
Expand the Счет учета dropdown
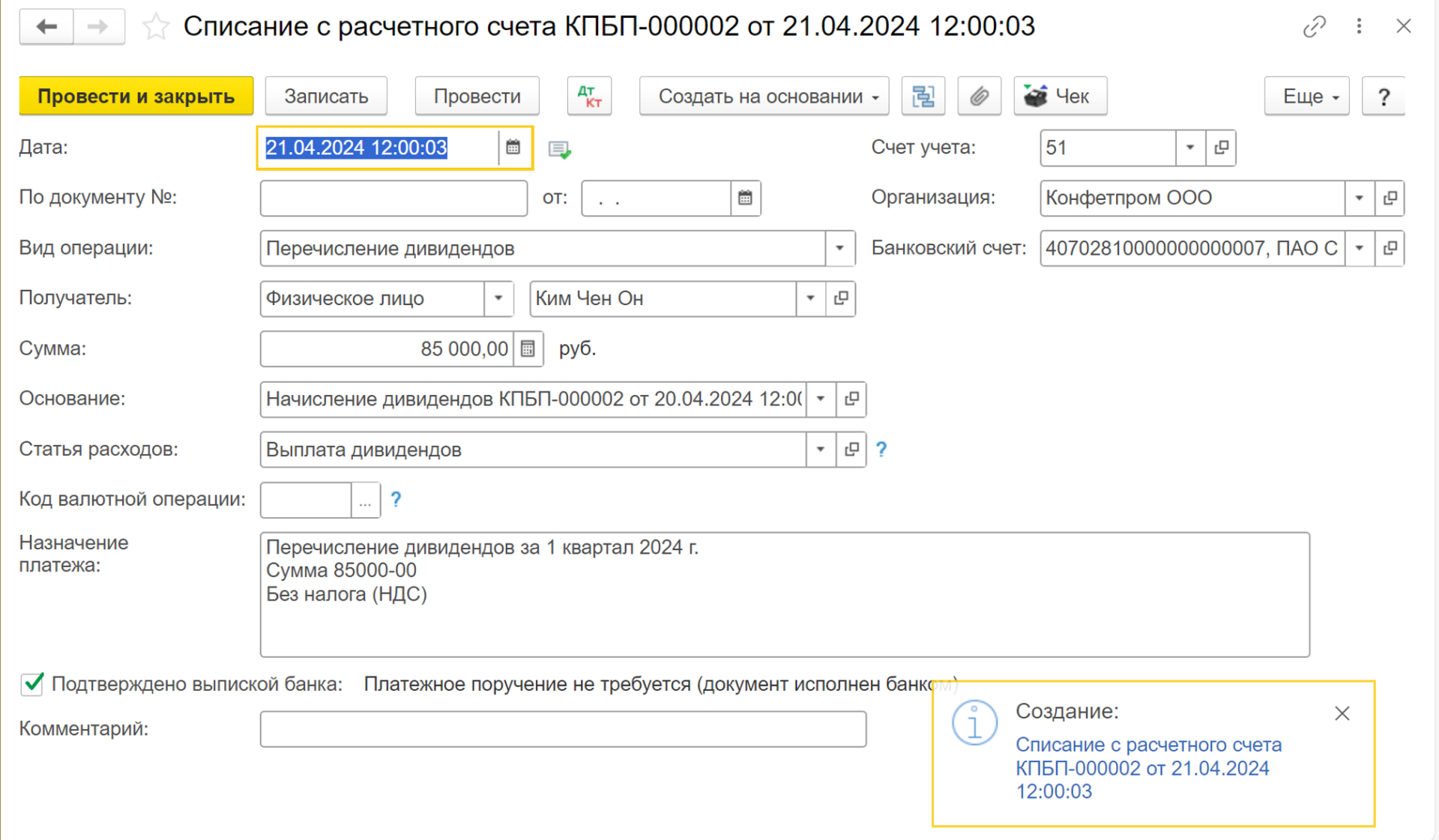(1190, 148)
